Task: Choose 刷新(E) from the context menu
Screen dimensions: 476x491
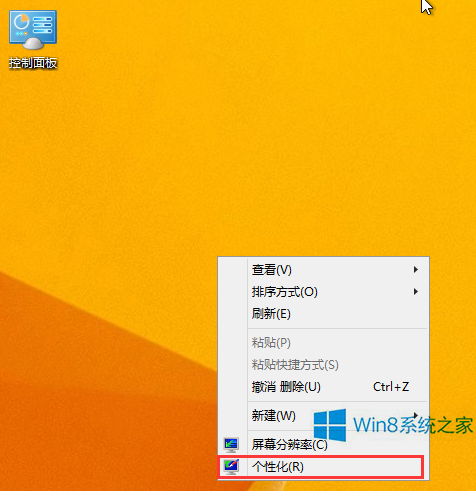Action: point(323,314)
